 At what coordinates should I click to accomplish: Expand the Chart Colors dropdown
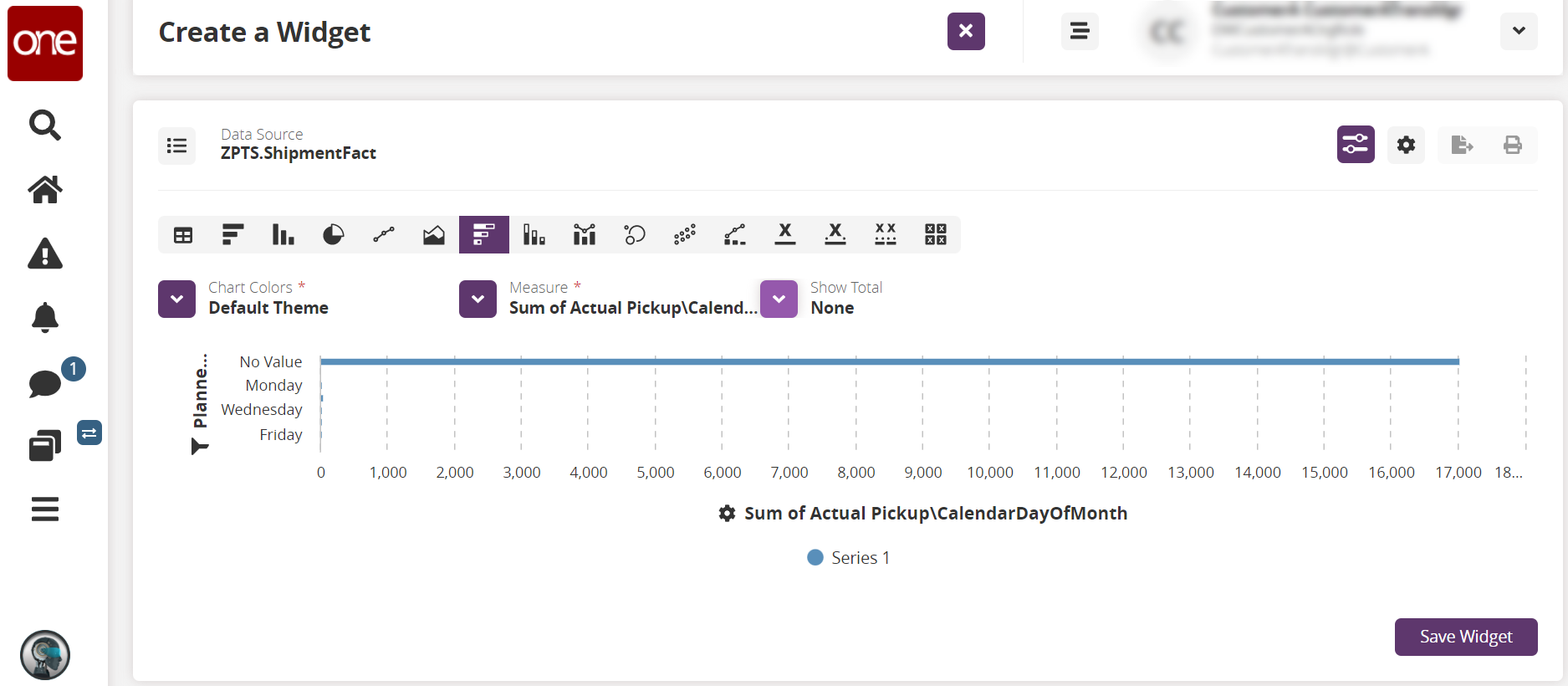[x=177, y=299]
